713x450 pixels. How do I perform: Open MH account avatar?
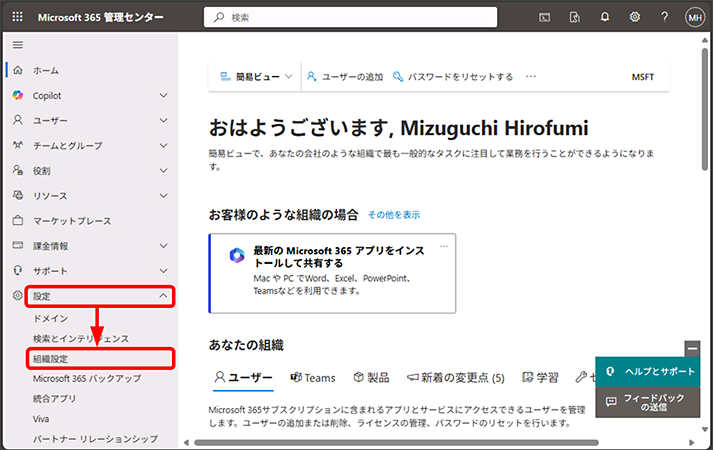694,18
